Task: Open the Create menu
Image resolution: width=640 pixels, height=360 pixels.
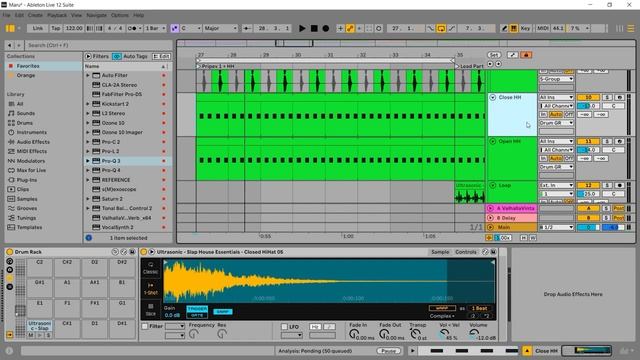Action: [35, 15]
